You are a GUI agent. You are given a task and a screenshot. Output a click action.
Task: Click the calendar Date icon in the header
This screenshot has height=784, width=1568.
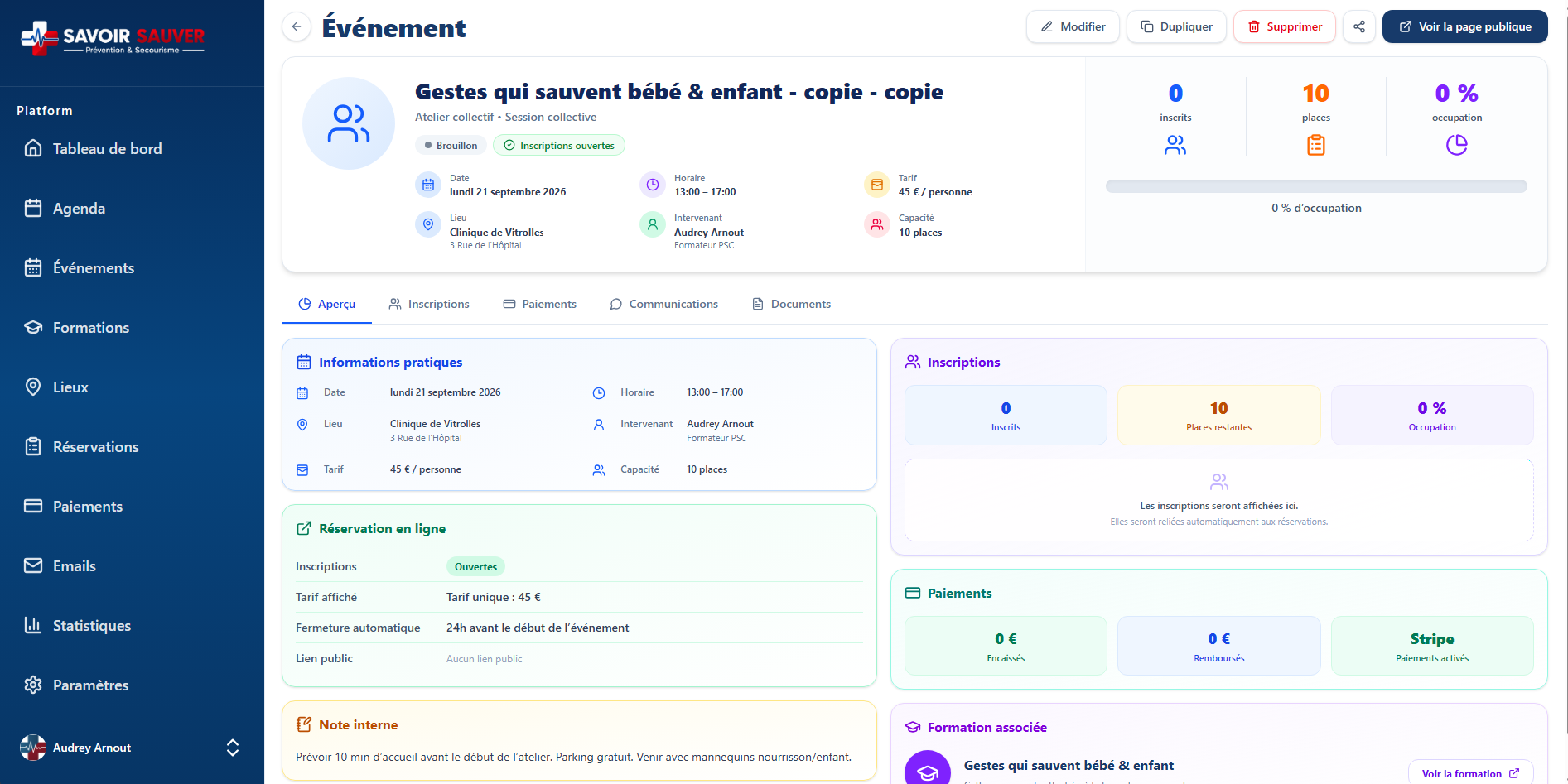[428, 185]
